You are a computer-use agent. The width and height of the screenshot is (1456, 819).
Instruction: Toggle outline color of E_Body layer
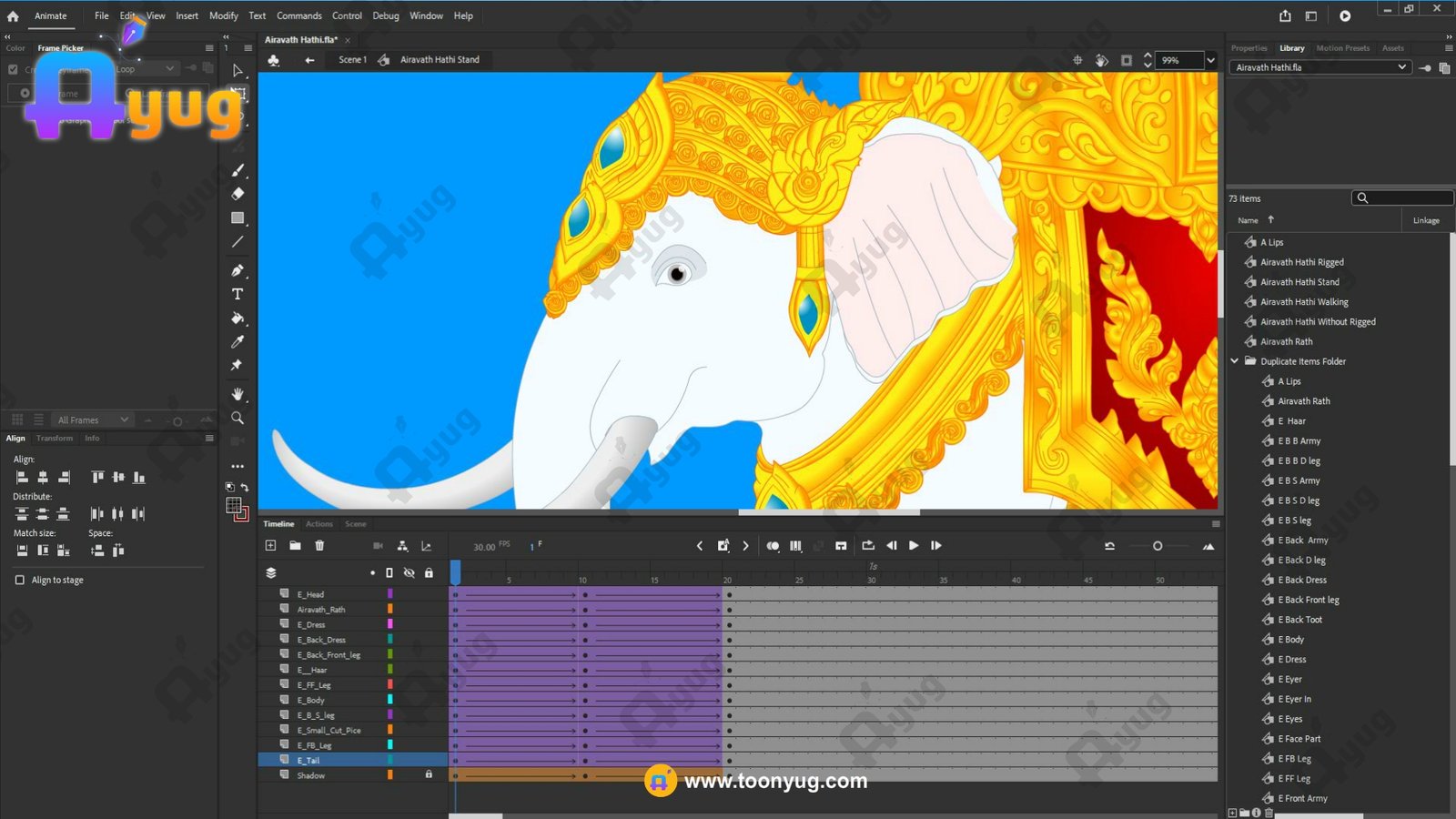(389, 699)
